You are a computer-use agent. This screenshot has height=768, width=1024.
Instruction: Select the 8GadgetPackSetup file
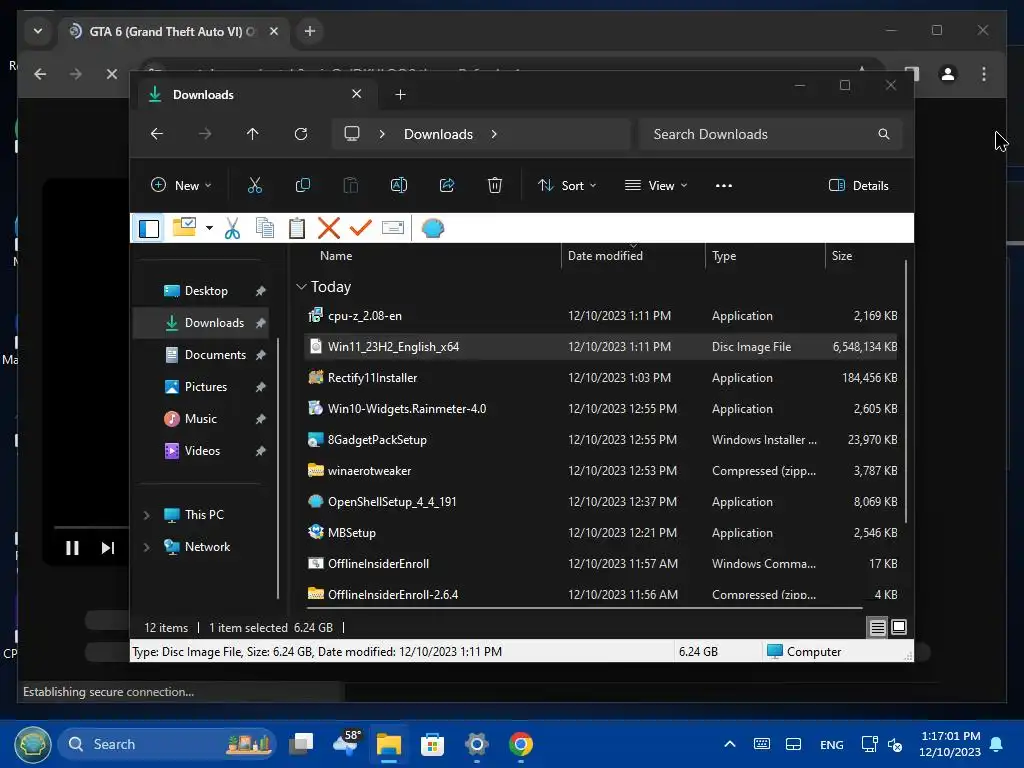click(601, 440)
